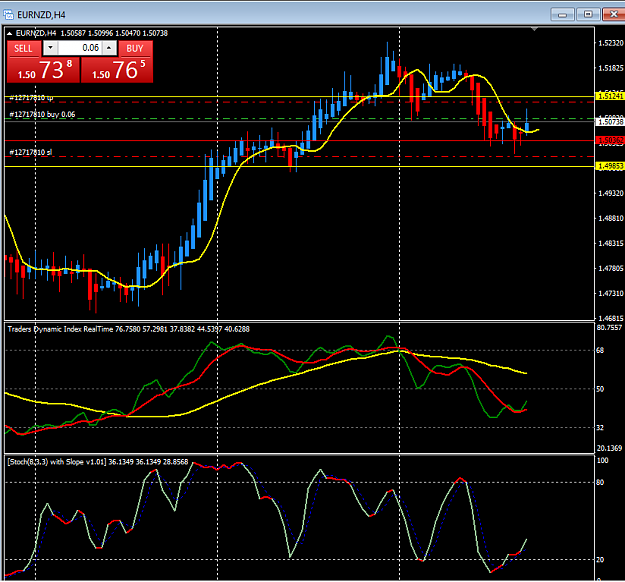Image resolution: width=625 pixels, height=582 pixels.
Task: Click the EURNZD,H4 chart window icon
Action: pos(8,15)
